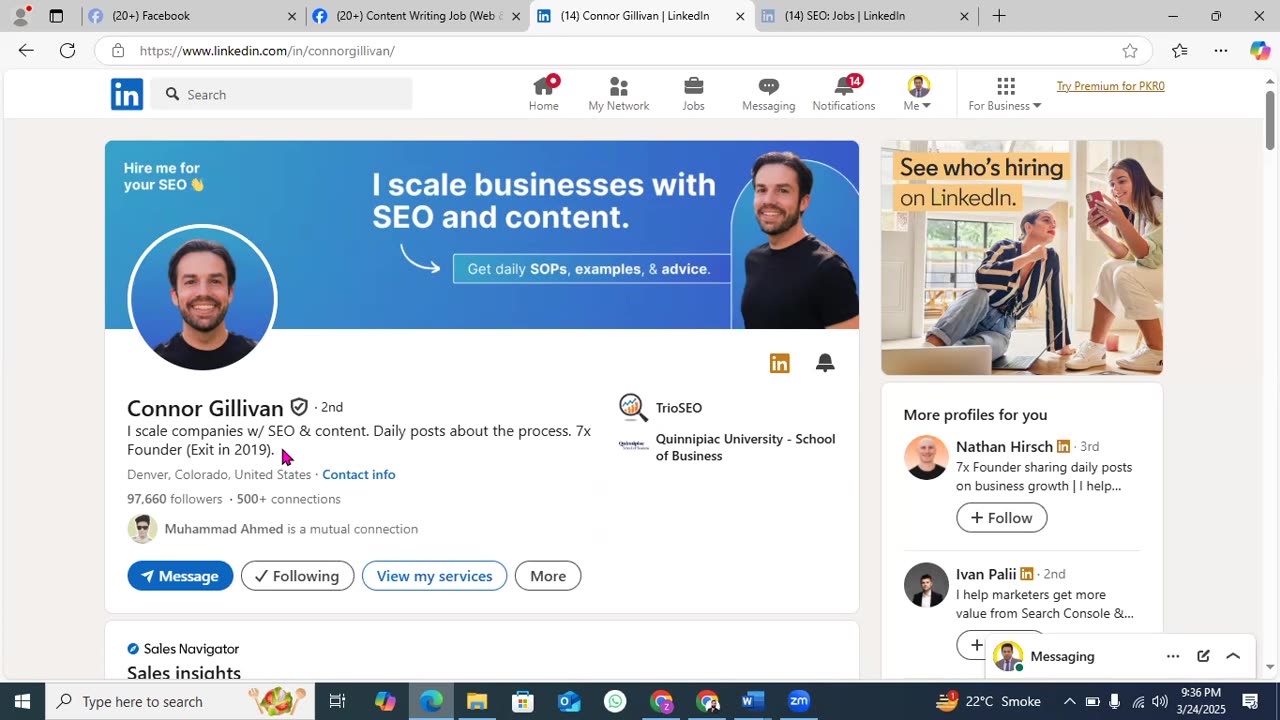Open Connor Gillivan's profile photo

pos(202,298)
